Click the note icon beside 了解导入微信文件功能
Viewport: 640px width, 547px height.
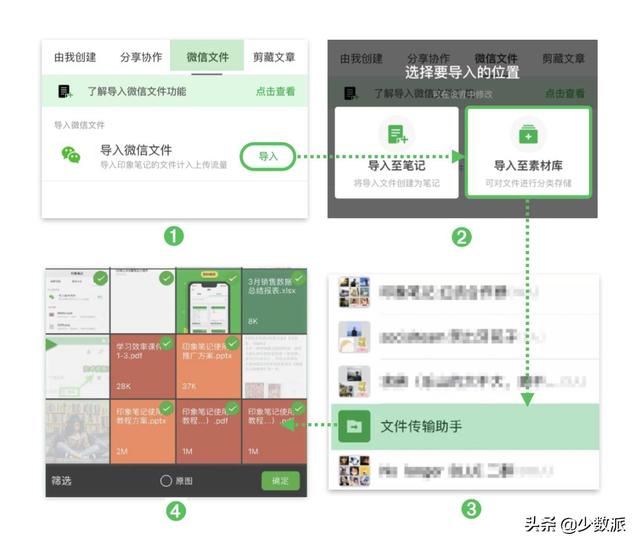tap(65, 91)
